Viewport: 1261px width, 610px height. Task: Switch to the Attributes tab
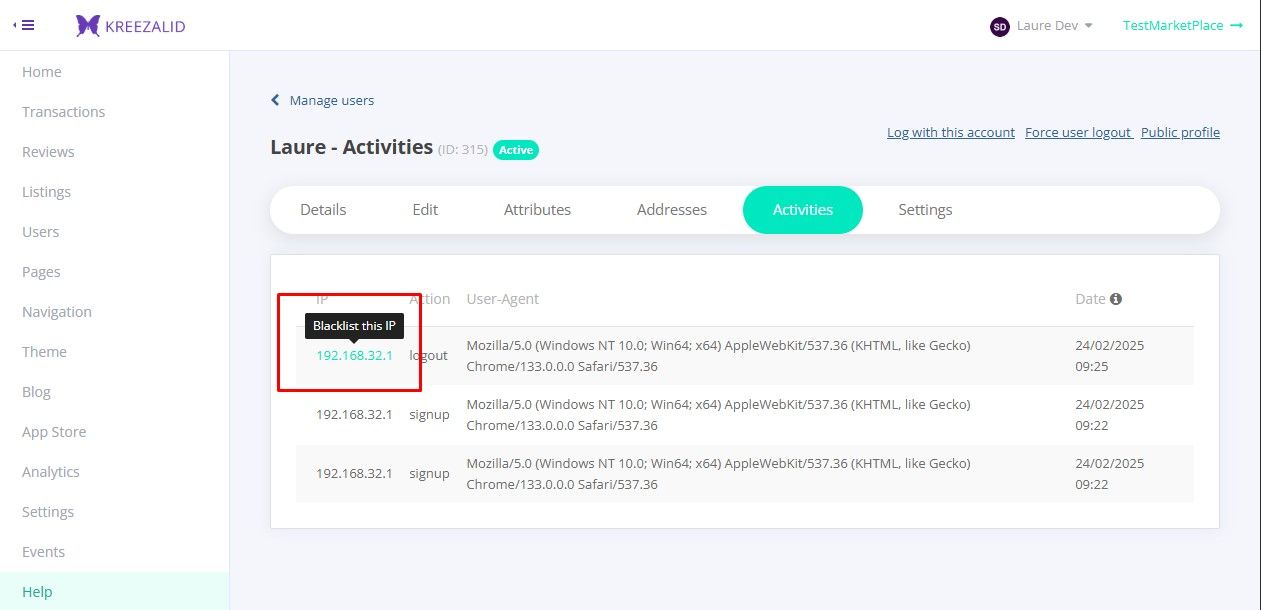pos(537,210)
